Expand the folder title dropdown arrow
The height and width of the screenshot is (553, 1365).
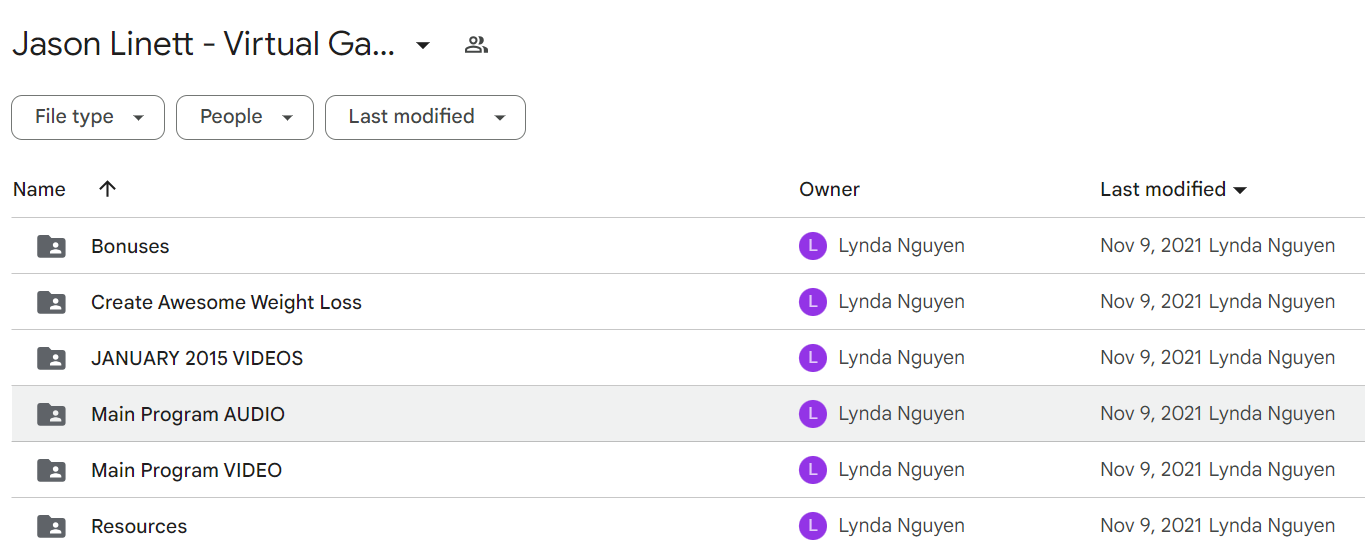tap(423, 45)
